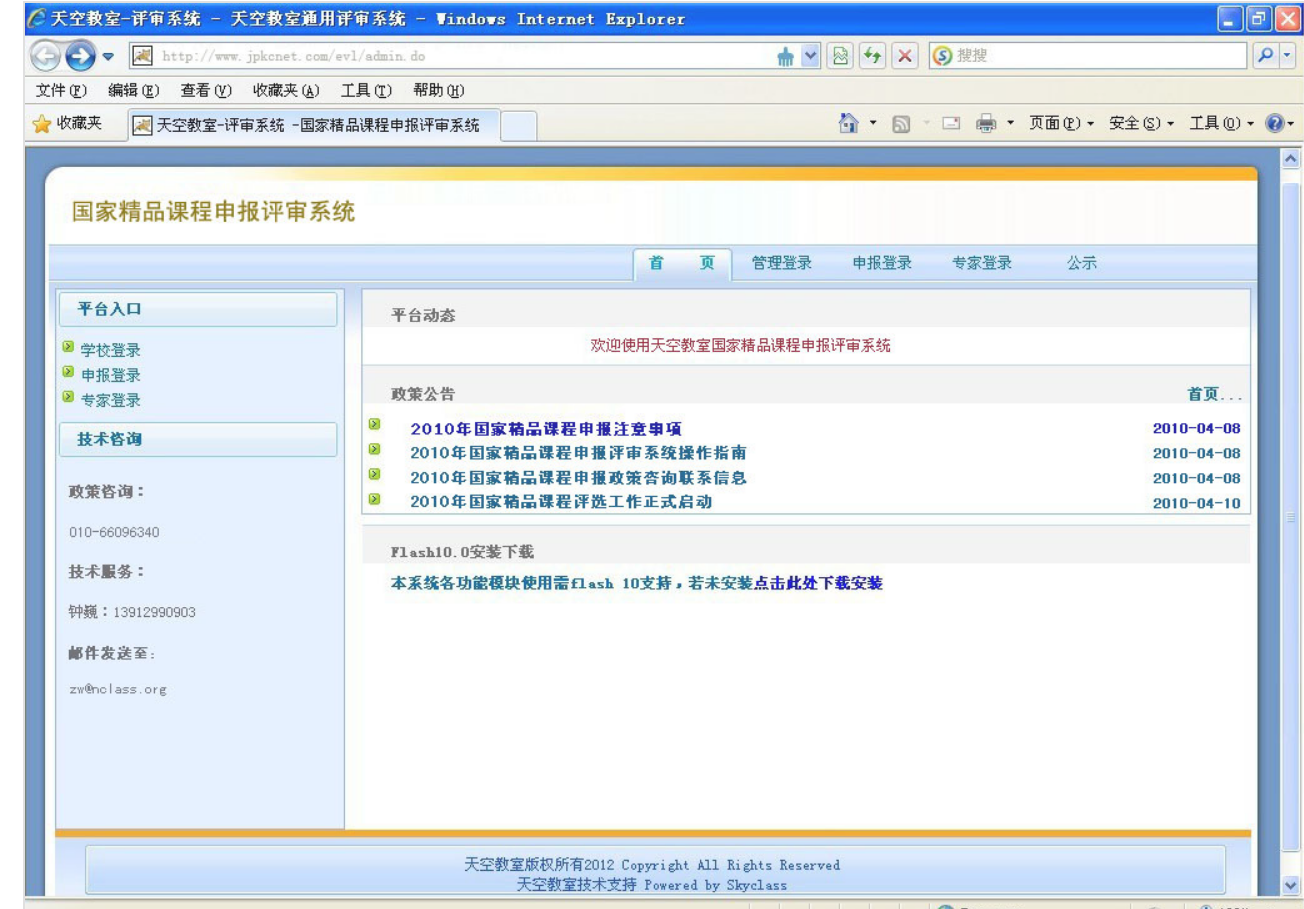Click green bullet icon beside 操作指南 announcement
This screenshot has height=909, width=1304.
tap(375, 450)
